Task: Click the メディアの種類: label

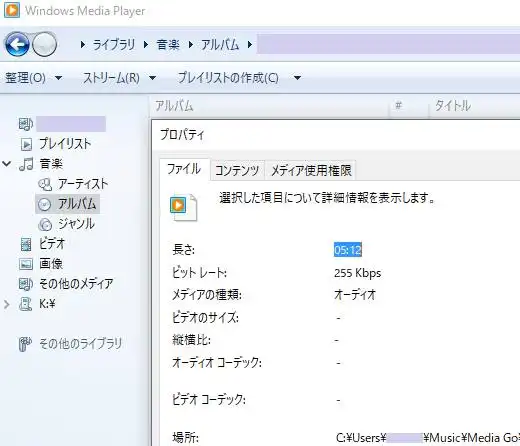Action: (207, 295)
